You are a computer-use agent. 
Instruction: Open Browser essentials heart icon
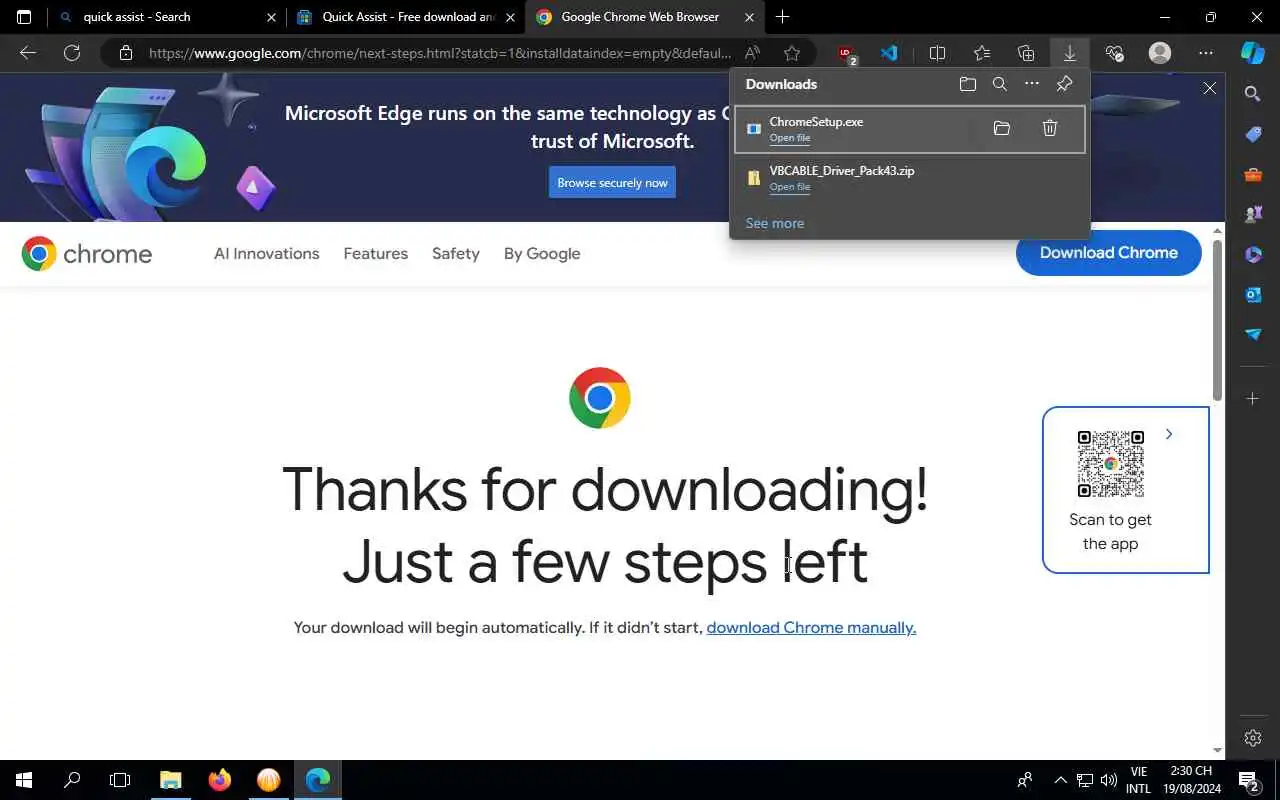pos(1115,53)
